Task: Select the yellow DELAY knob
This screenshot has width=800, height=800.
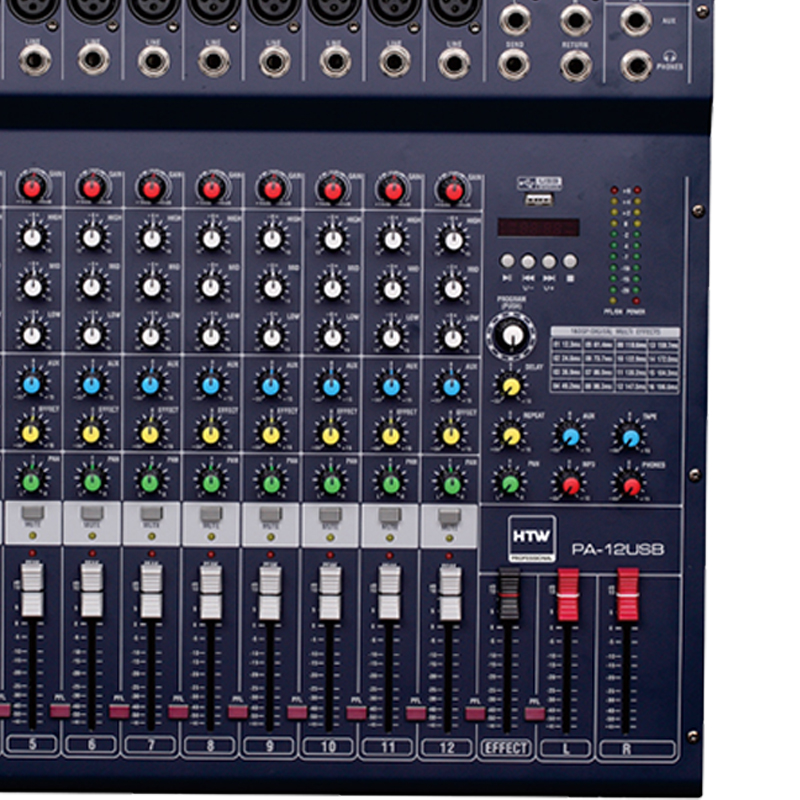Action: pos(511,387)
